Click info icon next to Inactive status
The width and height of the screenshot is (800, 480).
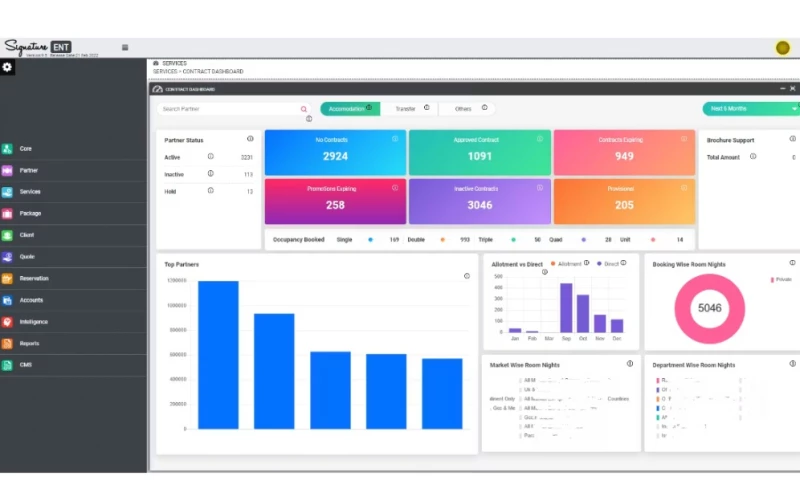[x=211, y=173]
